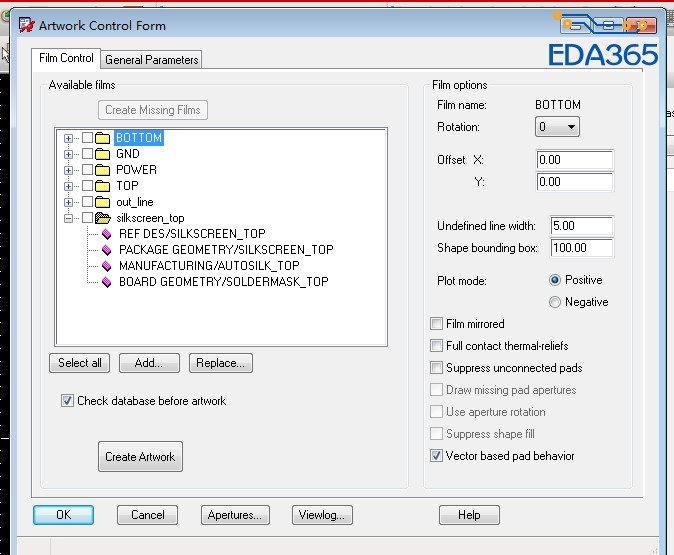Click the Artwork Control Form title icon
The height and width of the screenshot is (555, 674).
[x=27, y=25]
